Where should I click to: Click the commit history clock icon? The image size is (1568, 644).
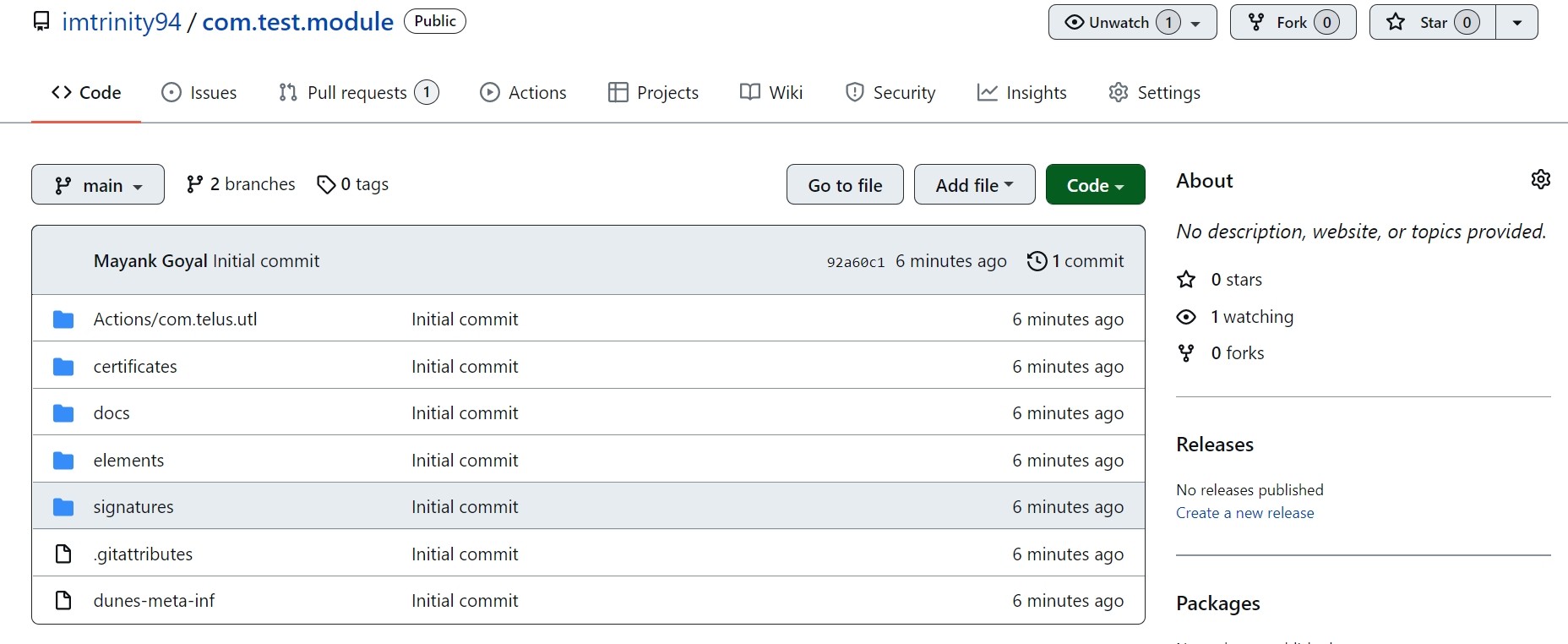click(1037, 261)
